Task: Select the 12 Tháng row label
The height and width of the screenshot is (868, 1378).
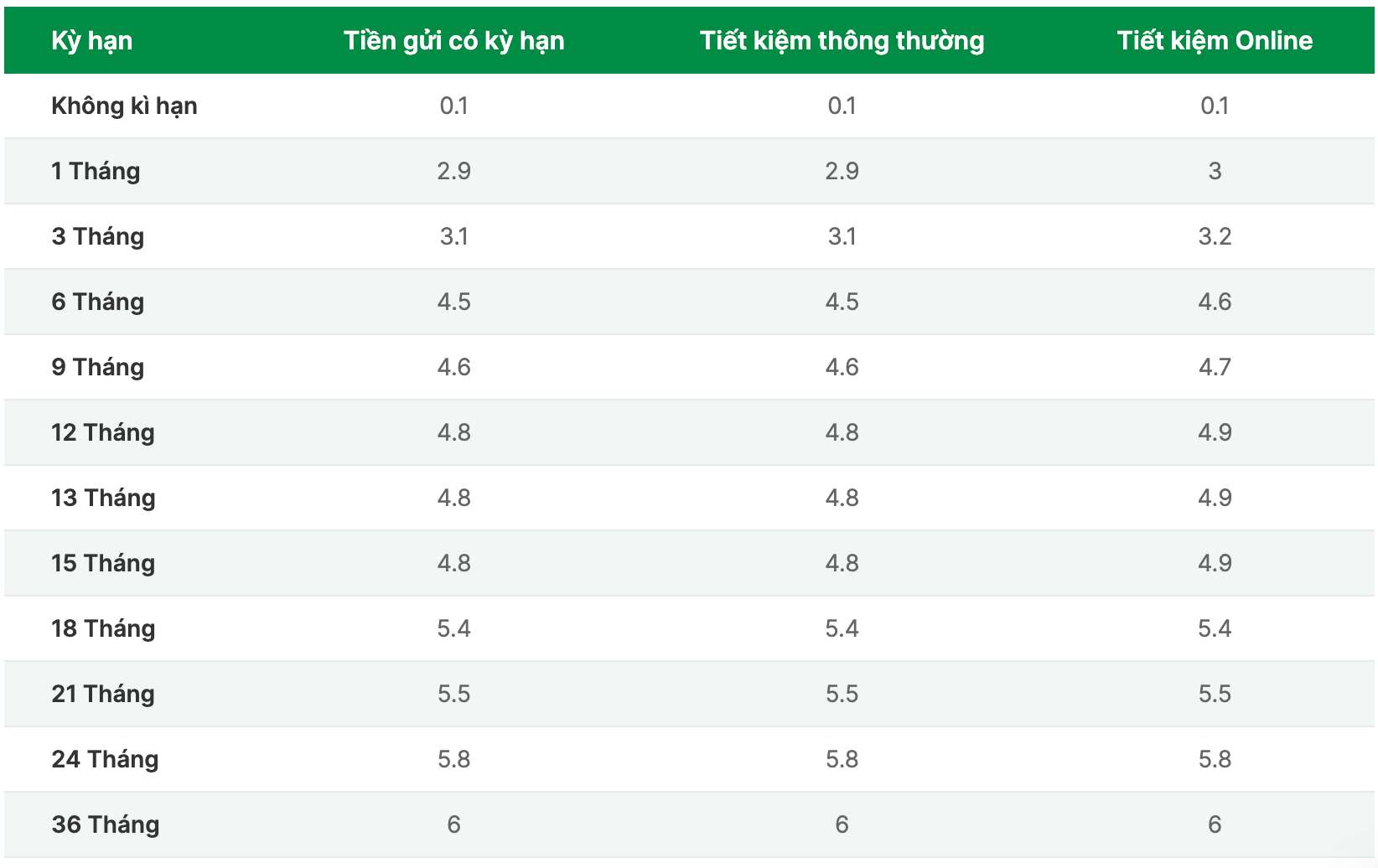Action: pos(103,432)
